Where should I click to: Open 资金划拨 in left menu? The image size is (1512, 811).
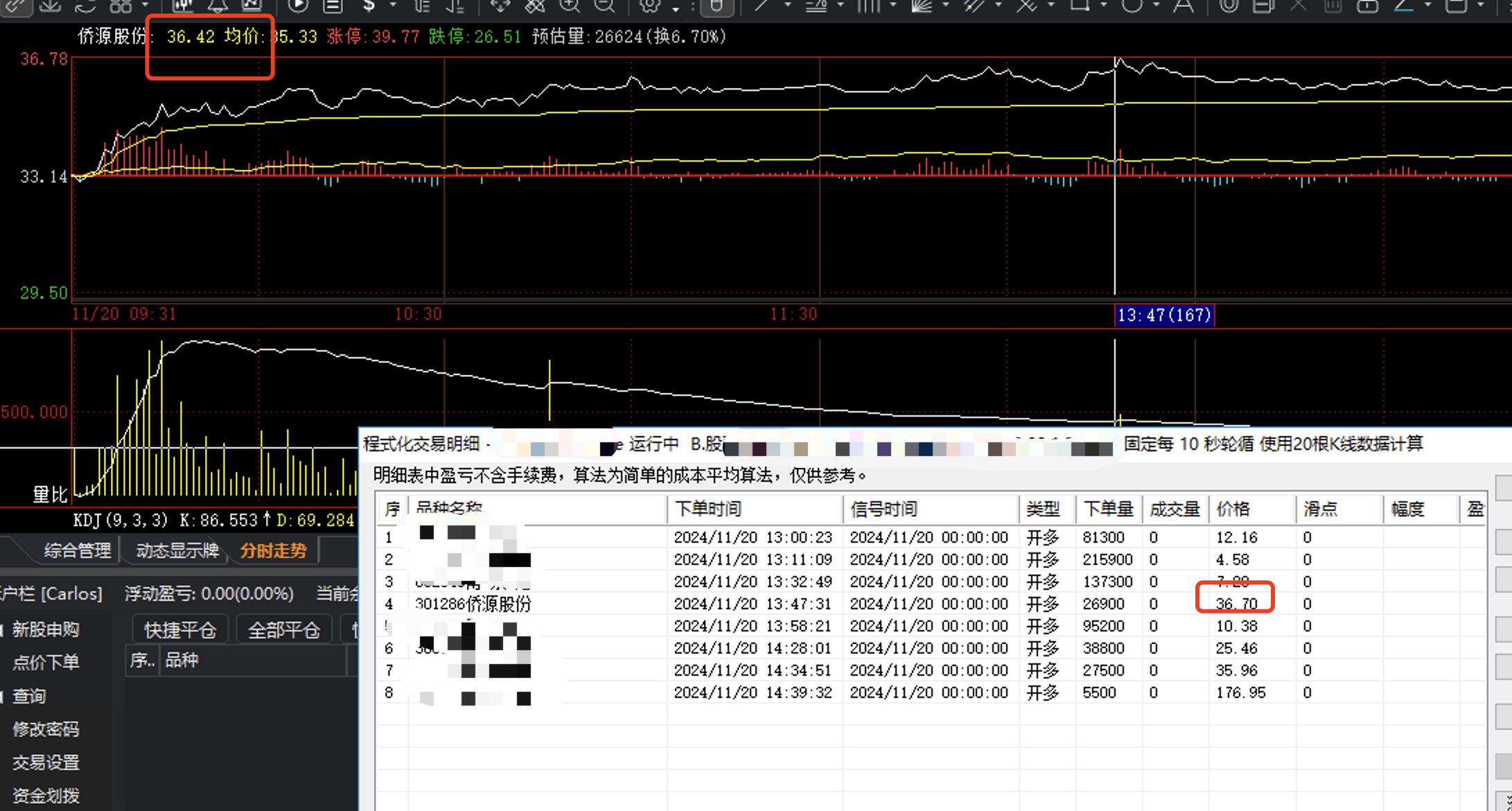(46, 796)
